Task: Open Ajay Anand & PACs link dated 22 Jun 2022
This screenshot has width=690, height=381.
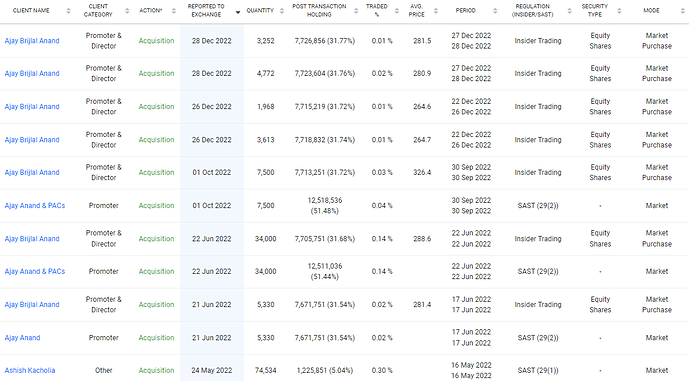Action: [x=35, y=271]
